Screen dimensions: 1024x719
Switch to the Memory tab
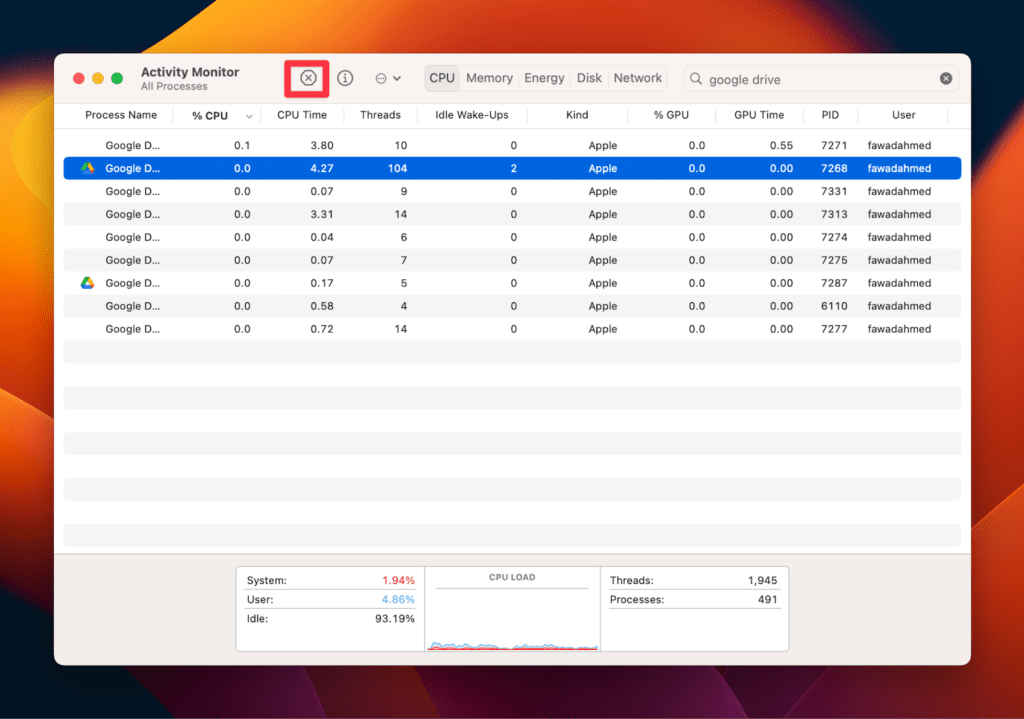click(x=489, y=78)
